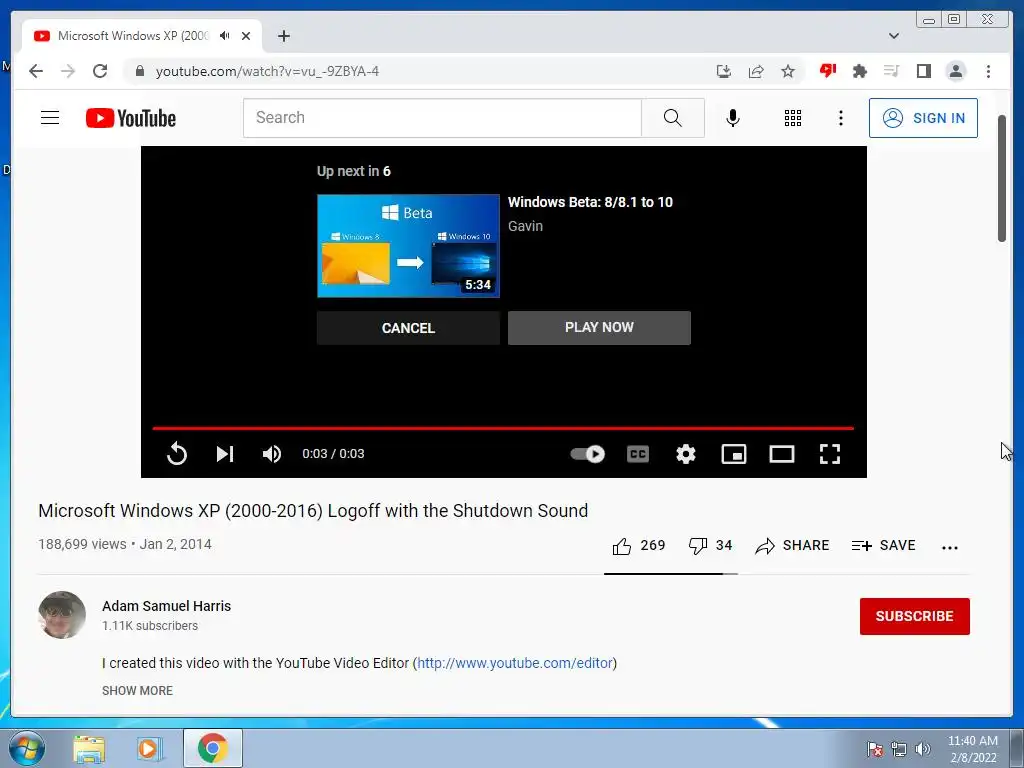Enter fullscreen mode
This screenshot has height=768, width=1024.
(829, 453)
